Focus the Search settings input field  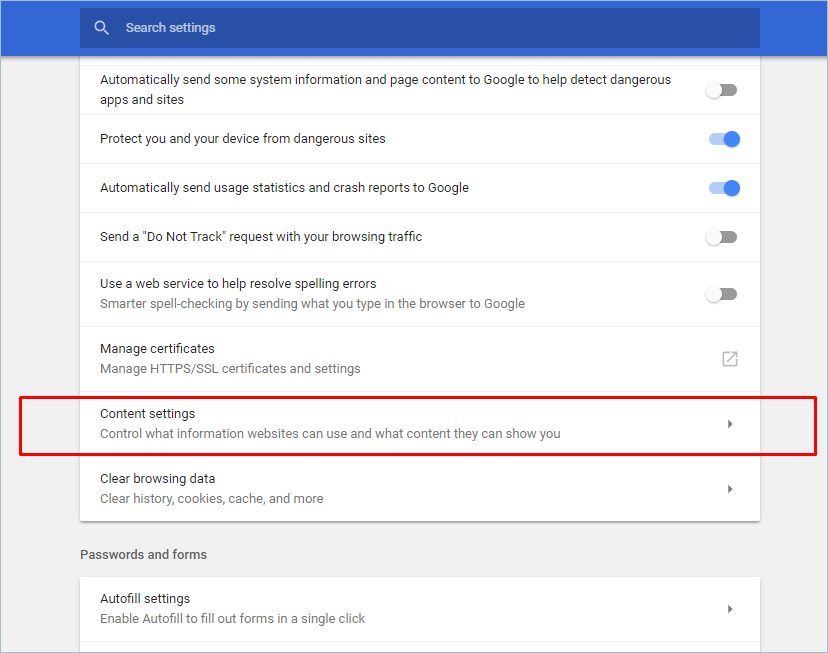point(420,28)
